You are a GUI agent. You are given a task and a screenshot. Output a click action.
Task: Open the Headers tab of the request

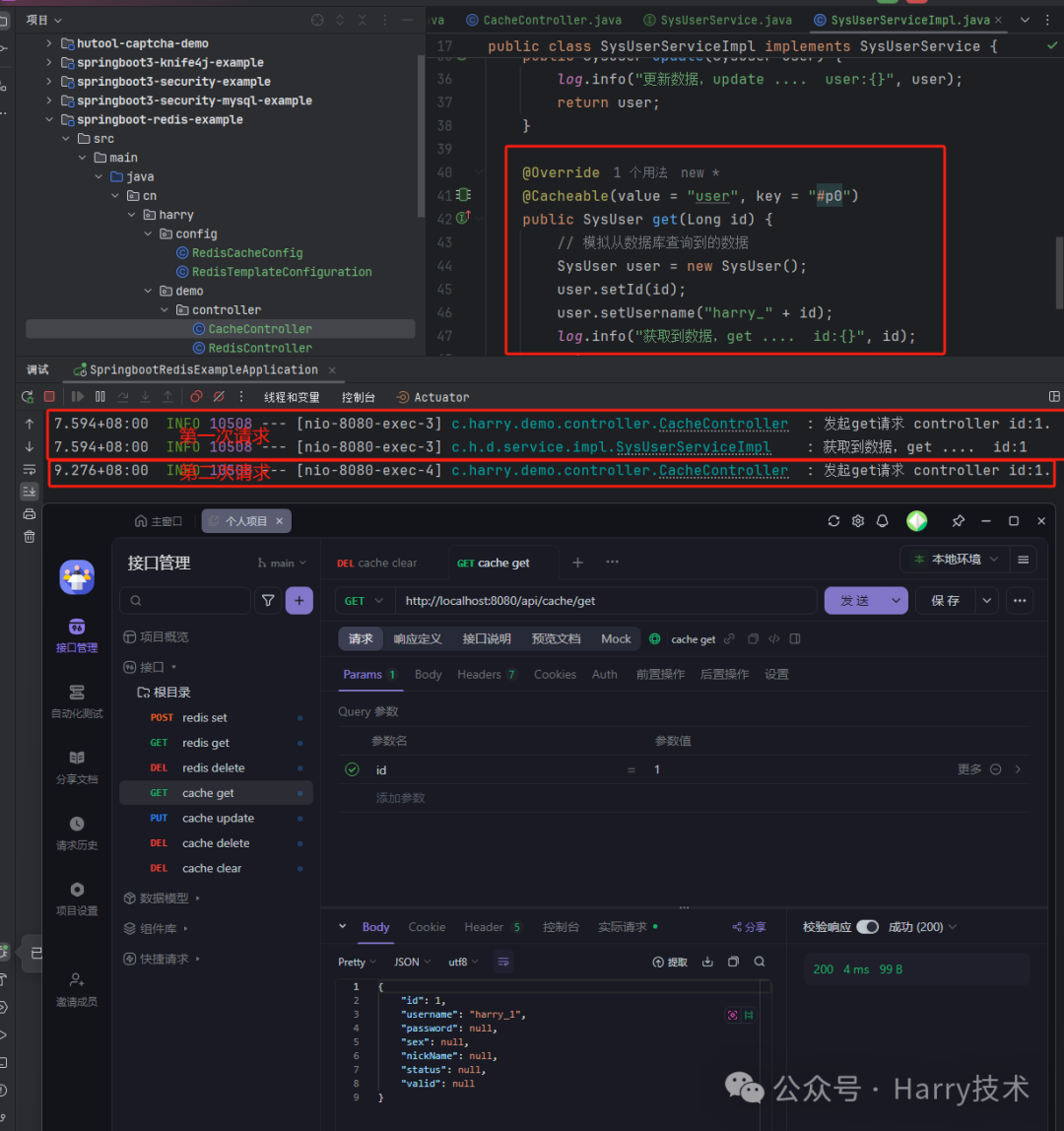480,674
